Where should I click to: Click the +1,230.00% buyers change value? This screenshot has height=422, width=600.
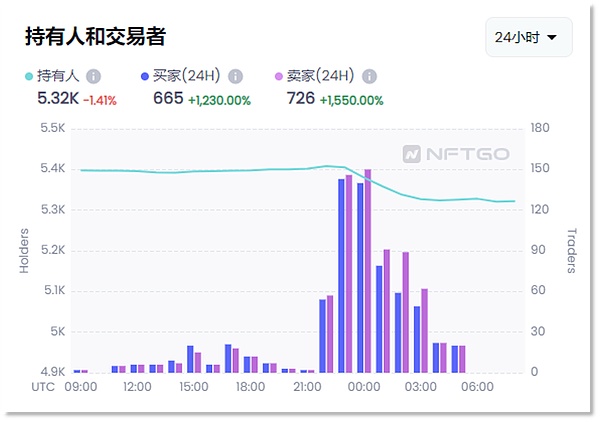click(x=219, y=99)
